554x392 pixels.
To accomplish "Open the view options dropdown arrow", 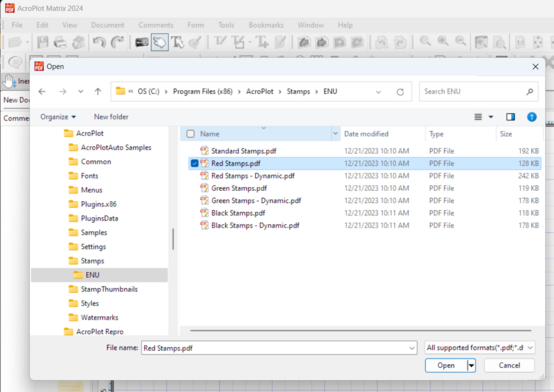I will pos(491,117).
